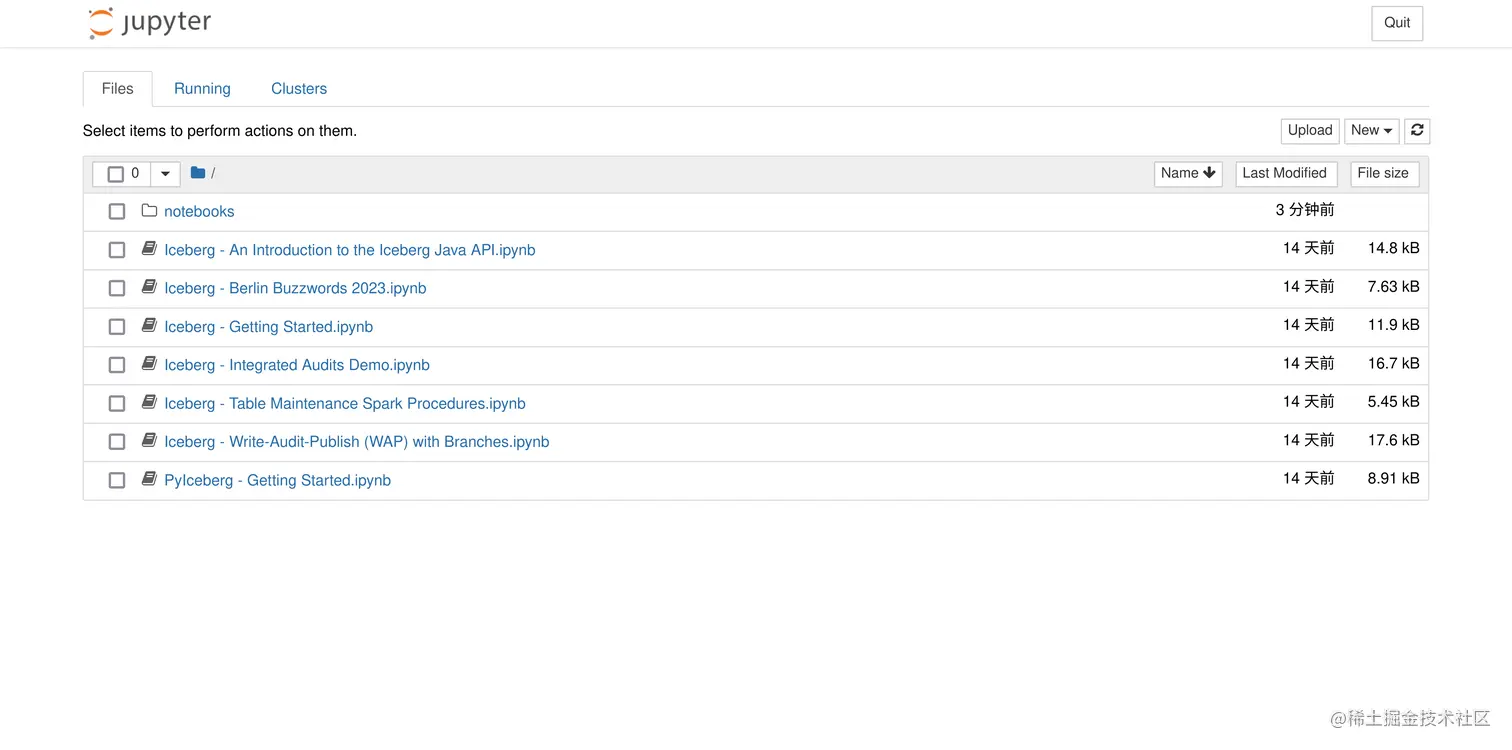The image size is (1512, 750).
Task: Sort by Last Modified
Action: point(1286,173)
